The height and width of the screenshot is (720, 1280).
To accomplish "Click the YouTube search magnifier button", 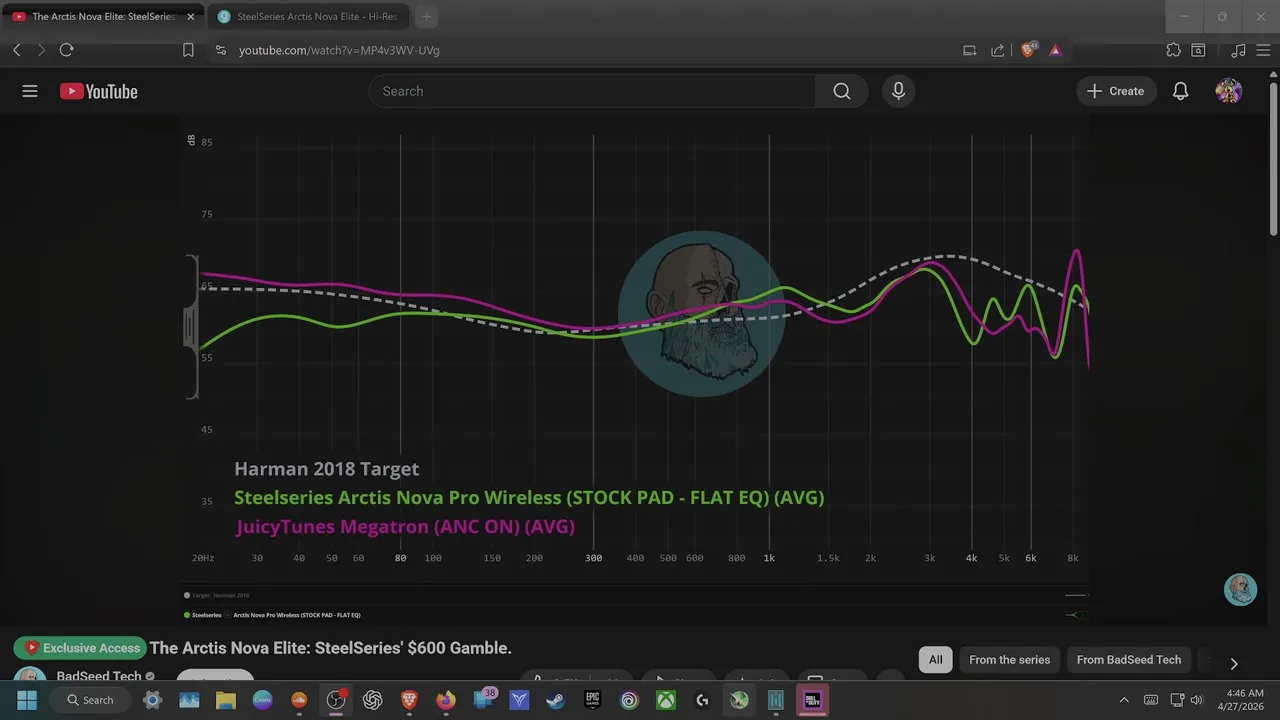I will 842,91.
